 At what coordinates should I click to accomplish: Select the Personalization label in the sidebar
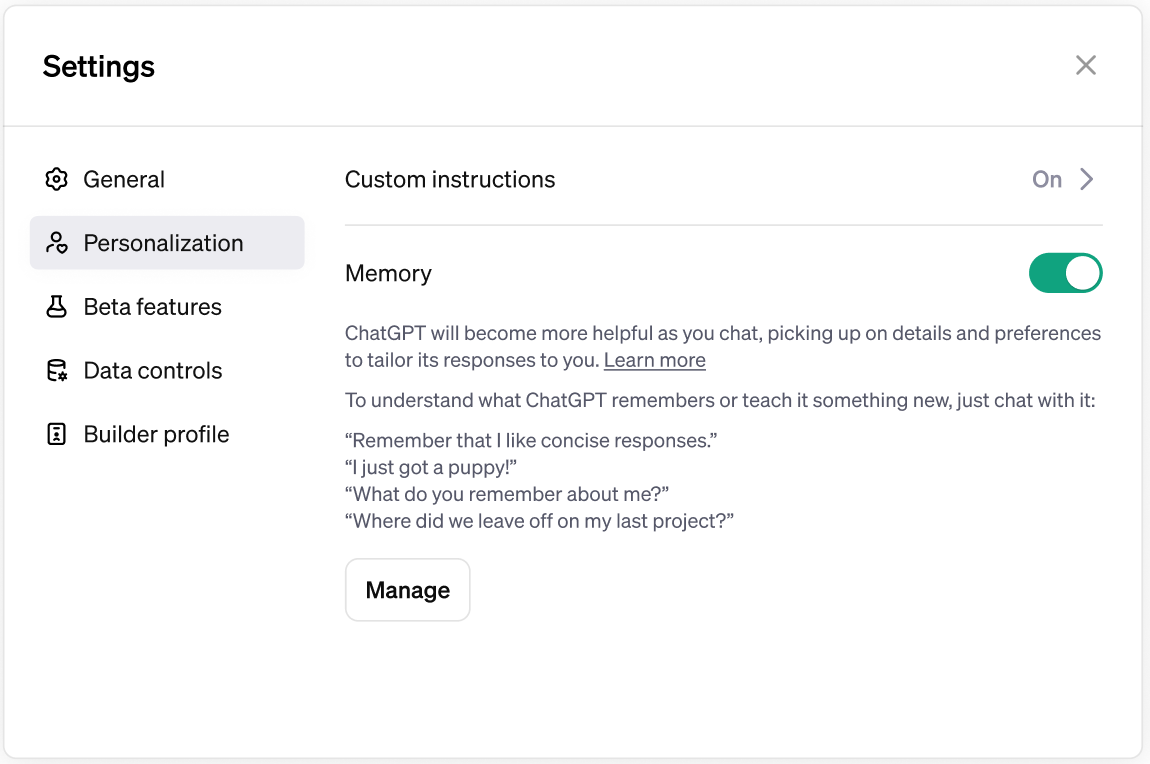click(x=164, y=243)
